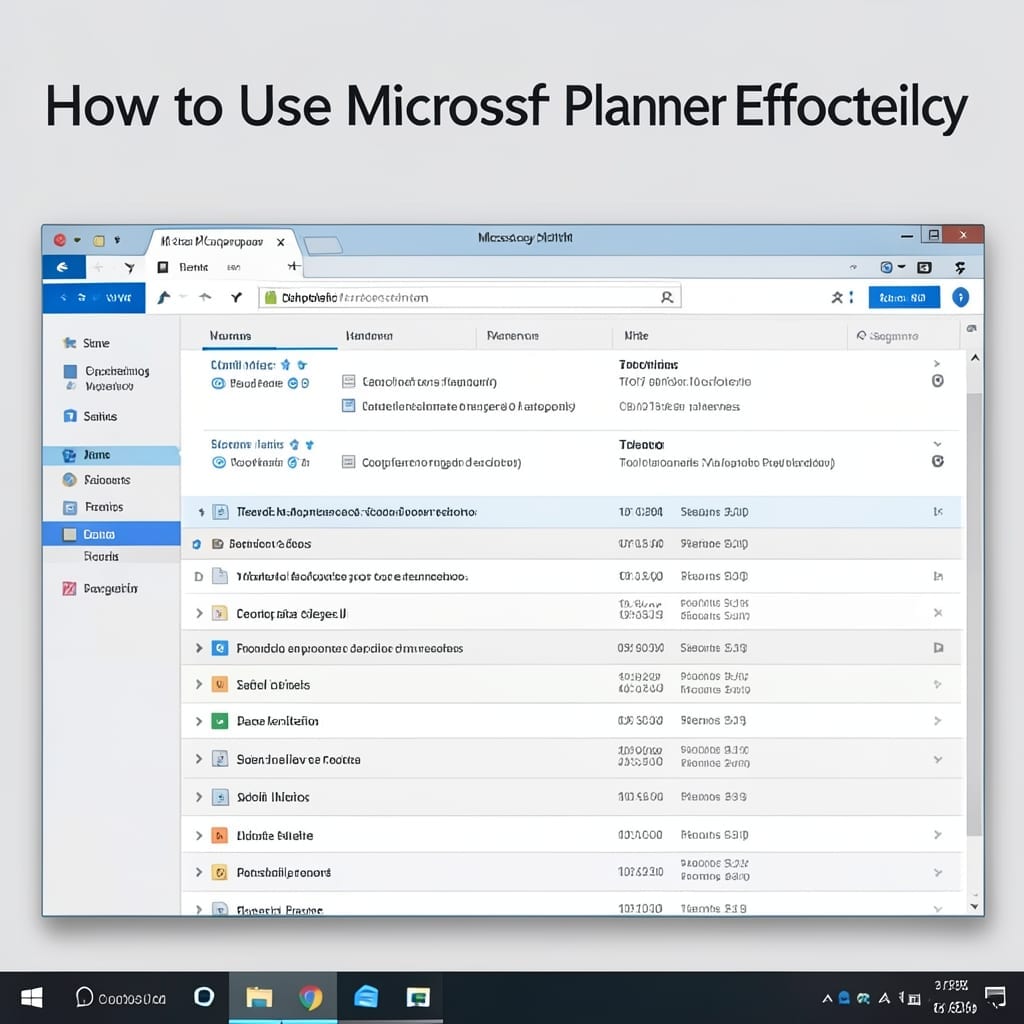Toggle the Cotuelloncaolrnate blue checkbox
This screenshot has height=1024, width=1024.
click(349, 406)
